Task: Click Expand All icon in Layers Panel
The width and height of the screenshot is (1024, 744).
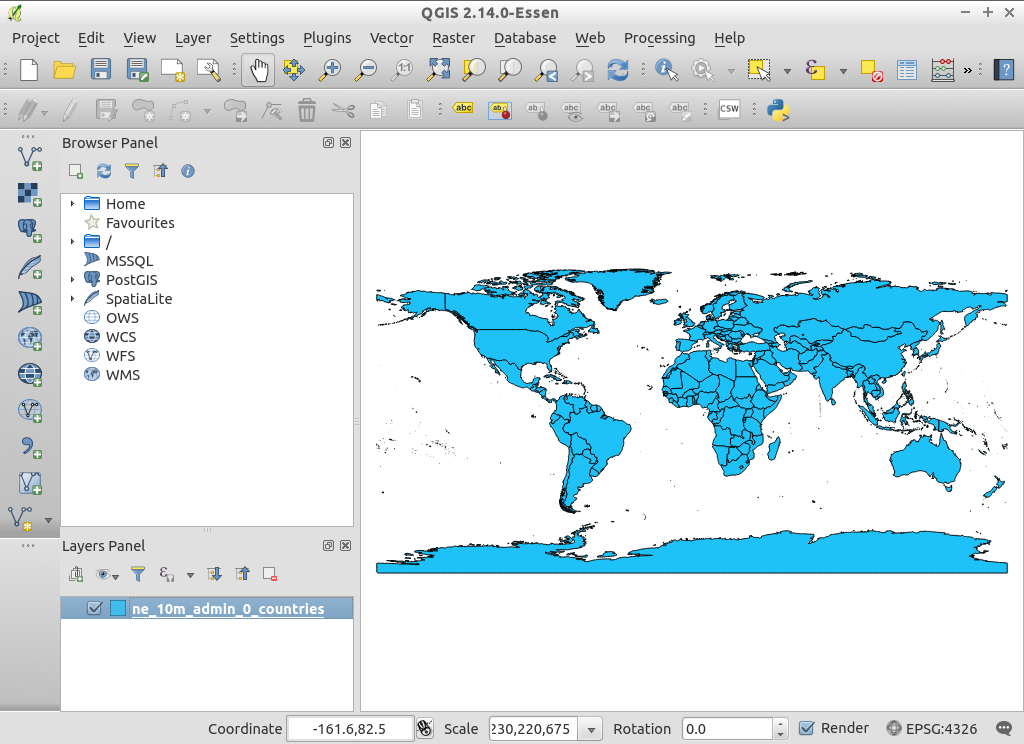Action: point(214,574)
